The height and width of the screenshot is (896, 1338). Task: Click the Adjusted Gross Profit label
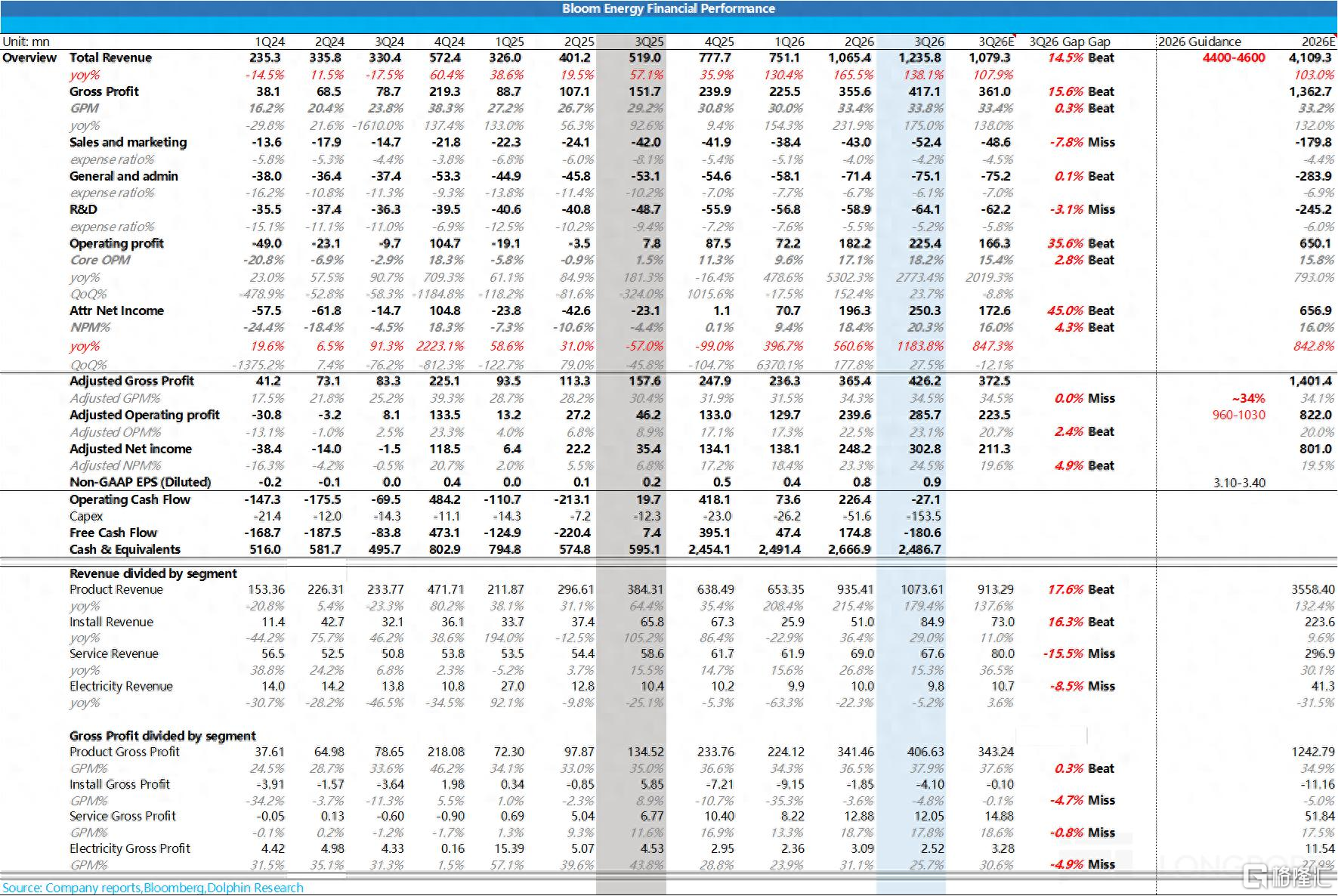pyautogui.click(x=131, y=381)
